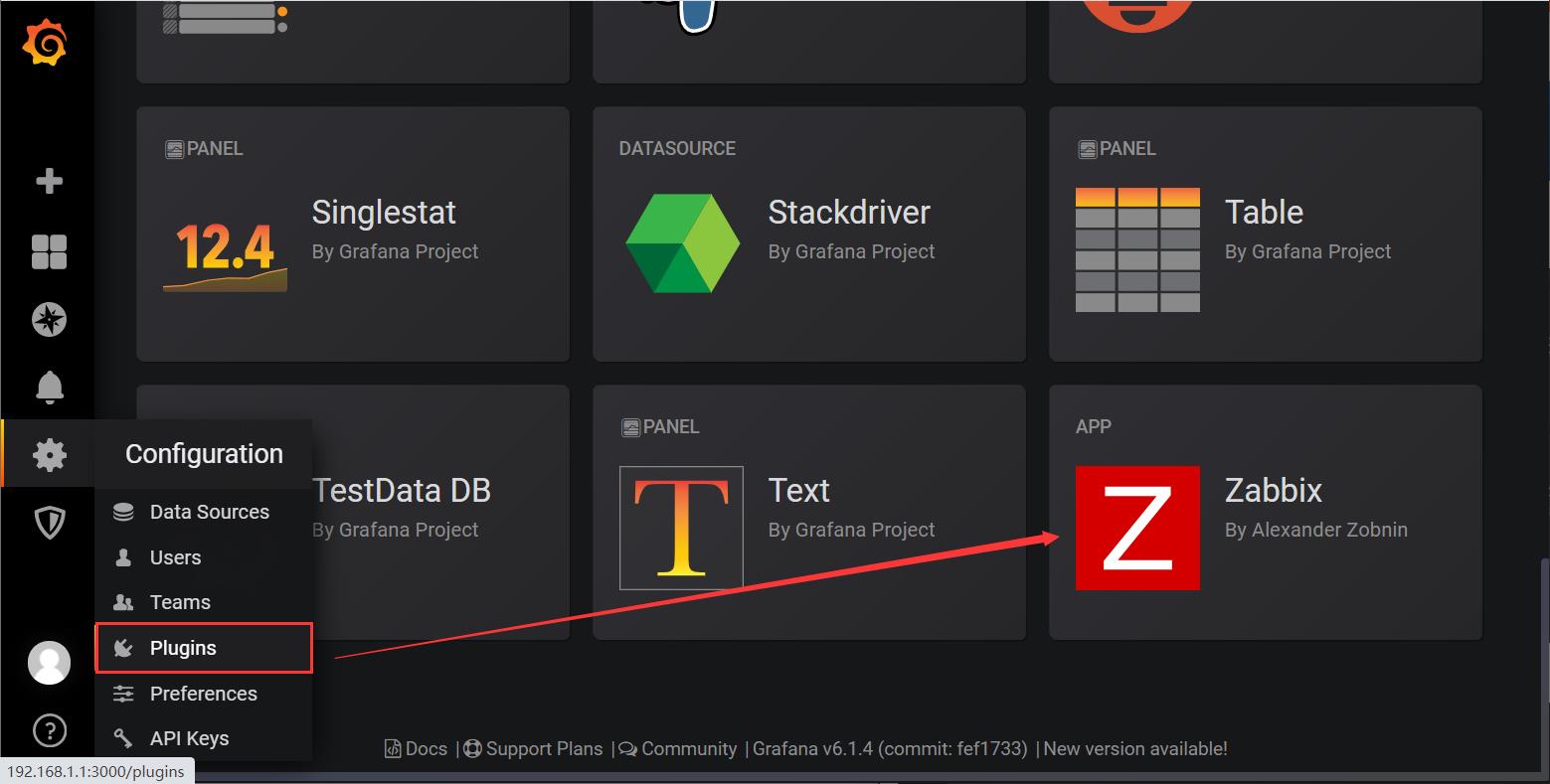
Task: Open the Create plus menu icon
Action: [x=49, y=181]
